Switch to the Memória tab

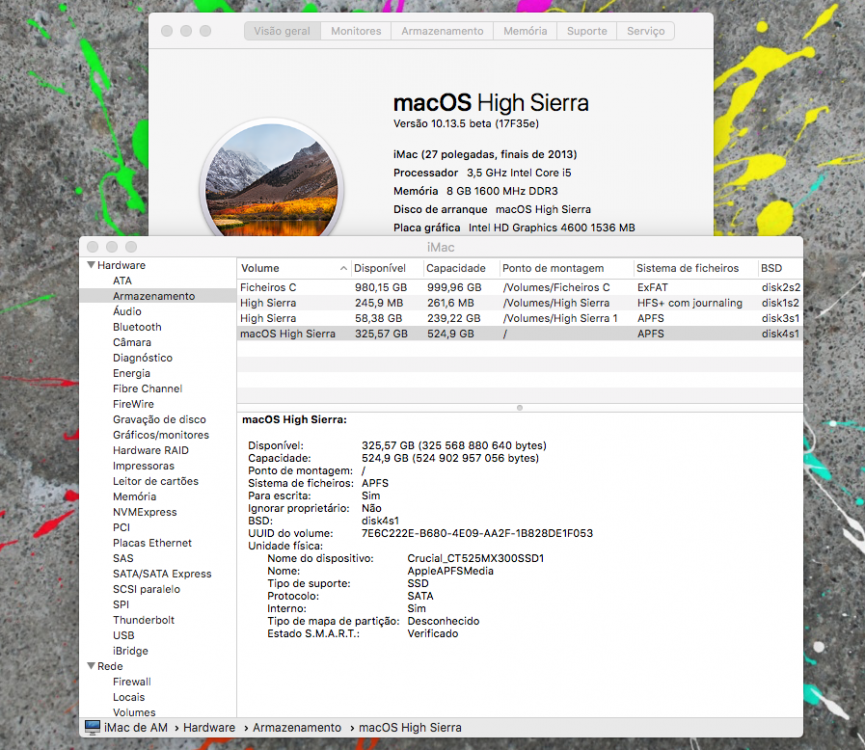525,31
